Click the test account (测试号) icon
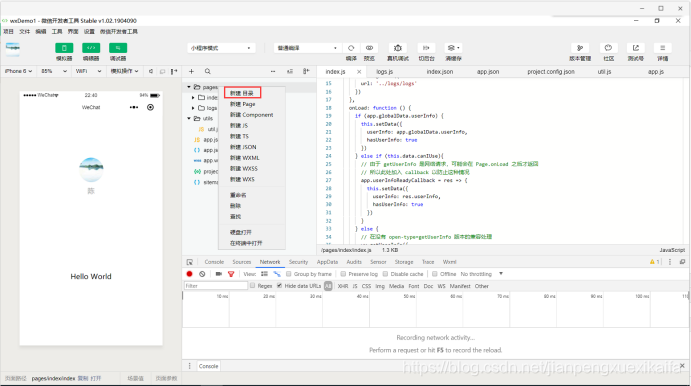The height and width of the screenshot is (386, 691). pyautogui.click(x=635, y=48)
